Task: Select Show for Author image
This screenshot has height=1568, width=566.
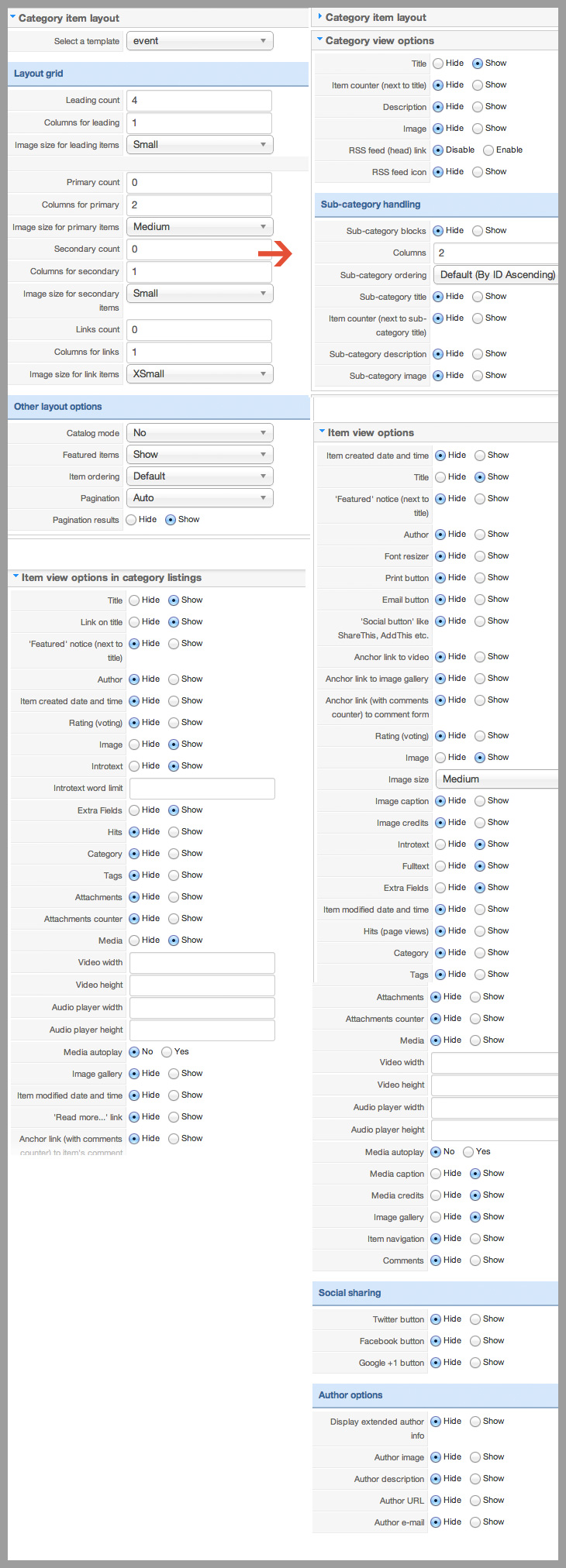Action: point(475,1457)
